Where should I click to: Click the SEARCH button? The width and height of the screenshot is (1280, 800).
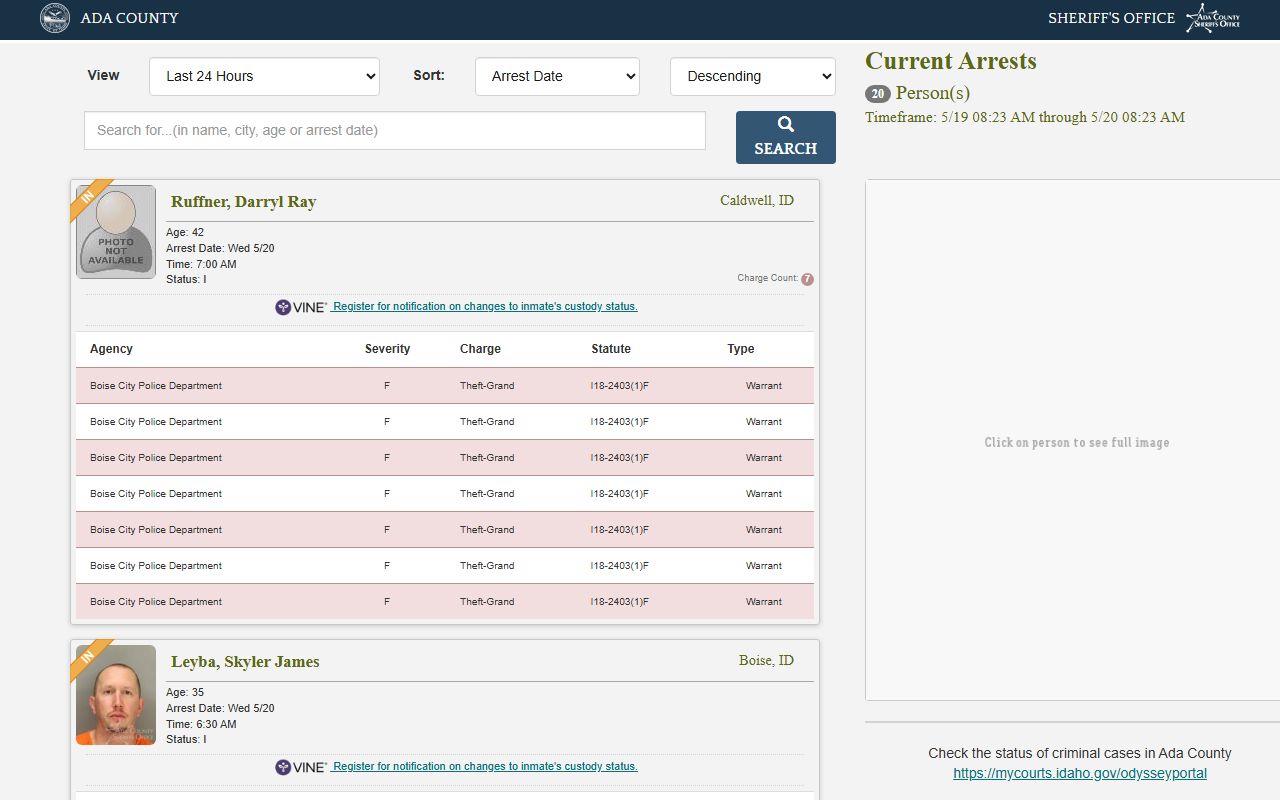click(786, 137)
